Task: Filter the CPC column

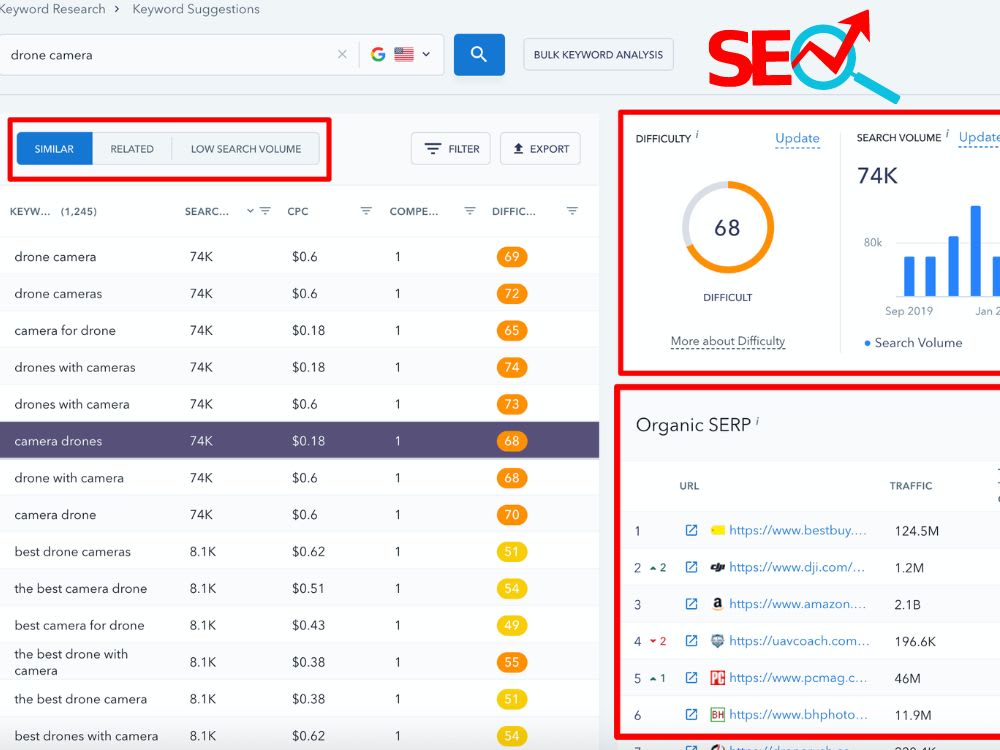Action: point(366,210)
